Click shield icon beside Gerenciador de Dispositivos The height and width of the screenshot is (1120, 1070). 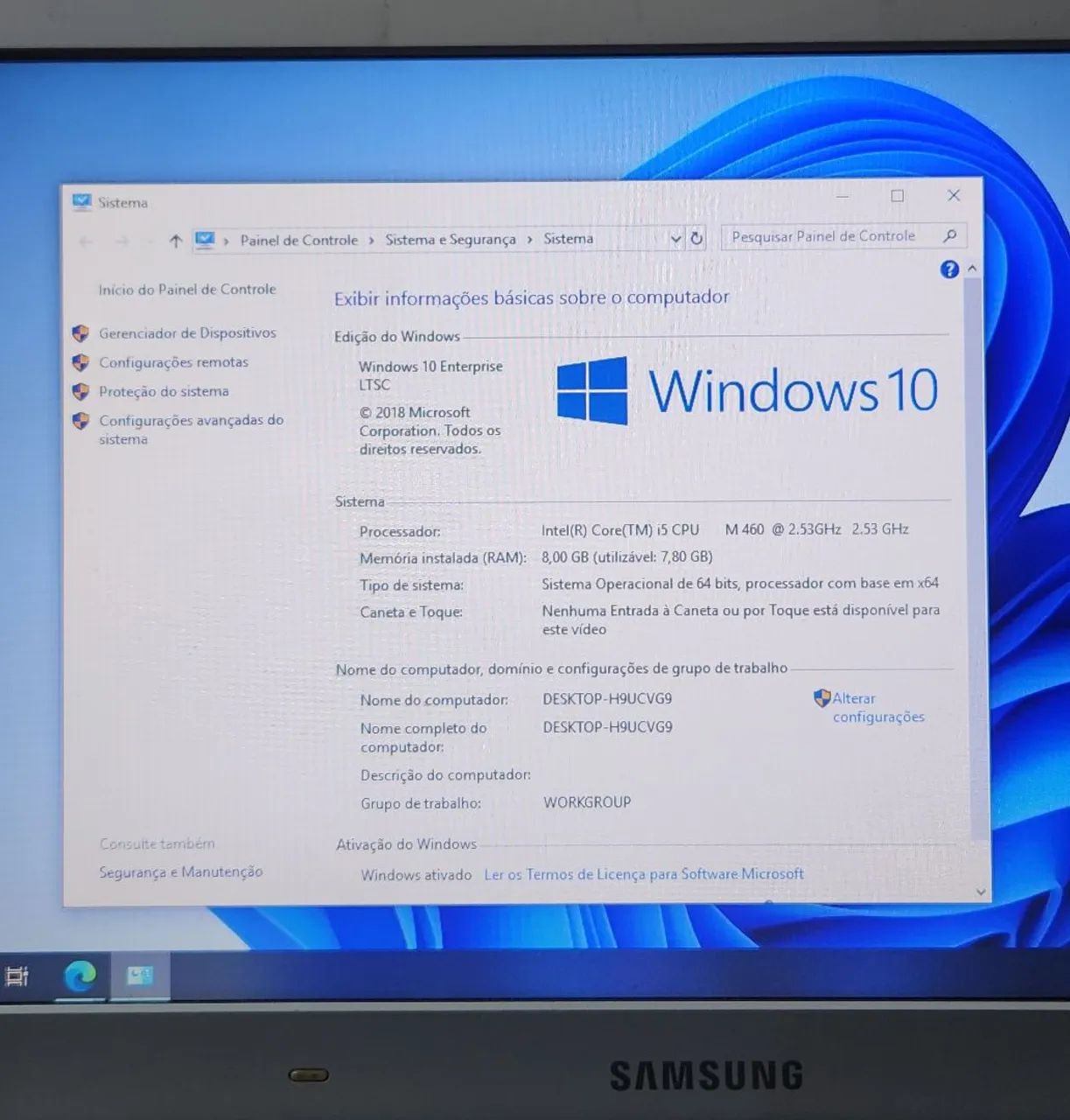coord(80,333)
